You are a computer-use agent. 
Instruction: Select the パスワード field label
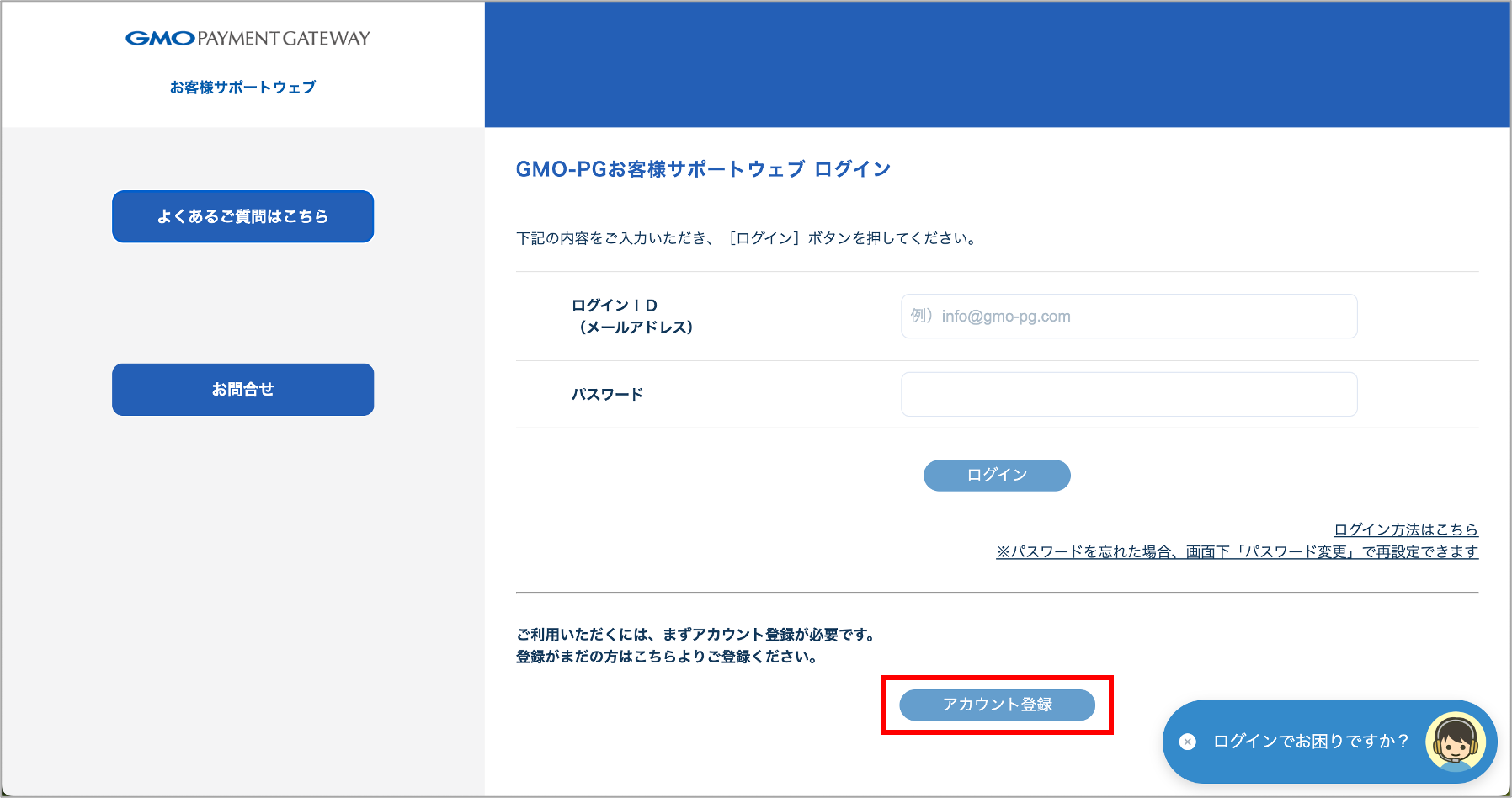[607, 394]
